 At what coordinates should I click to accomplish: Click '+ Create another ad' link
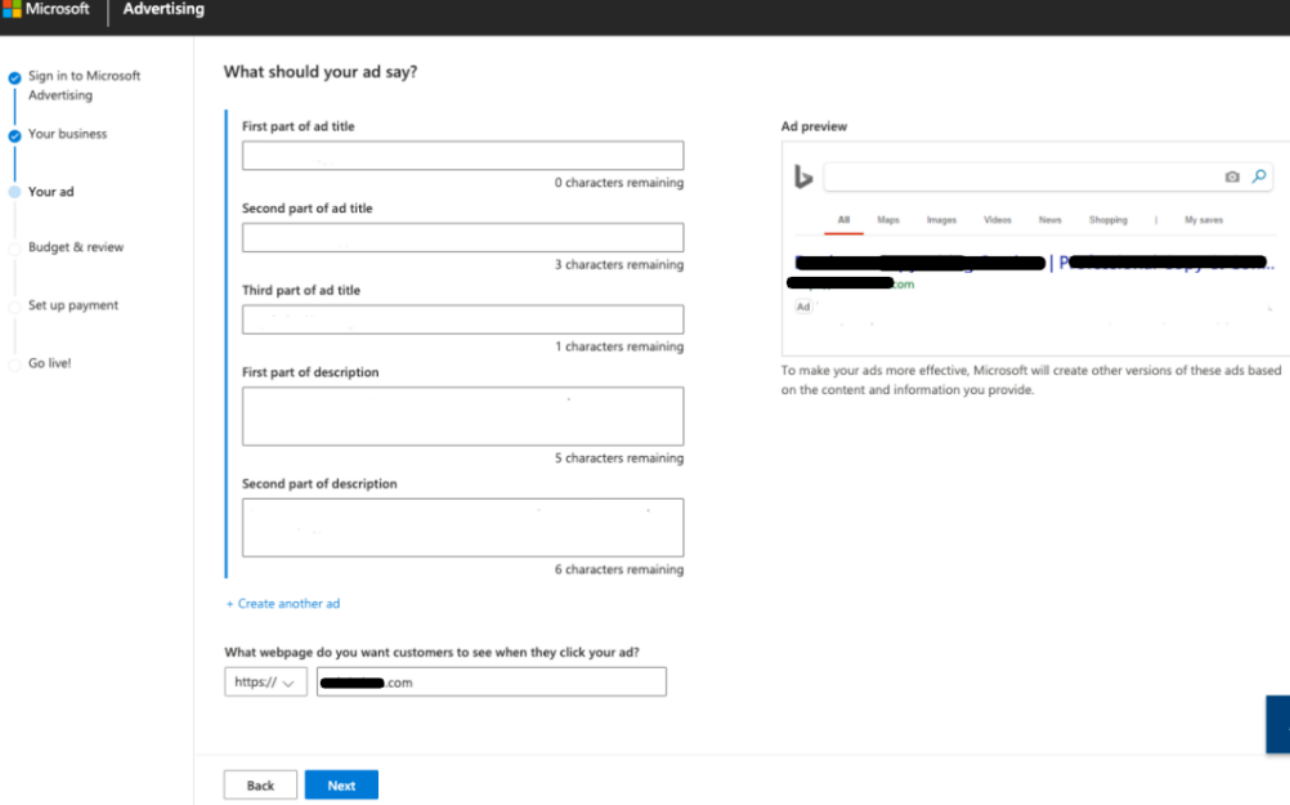coord(283,604)
